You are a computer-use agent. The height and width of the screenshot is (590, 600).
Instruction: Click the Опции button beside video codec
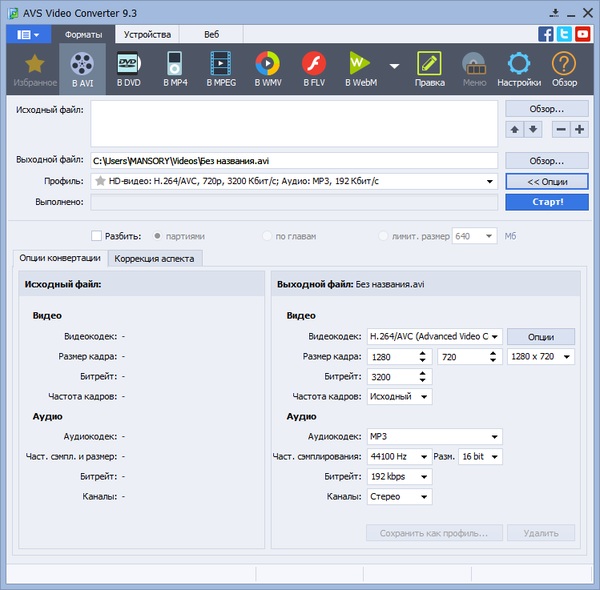tap(540, 337)
